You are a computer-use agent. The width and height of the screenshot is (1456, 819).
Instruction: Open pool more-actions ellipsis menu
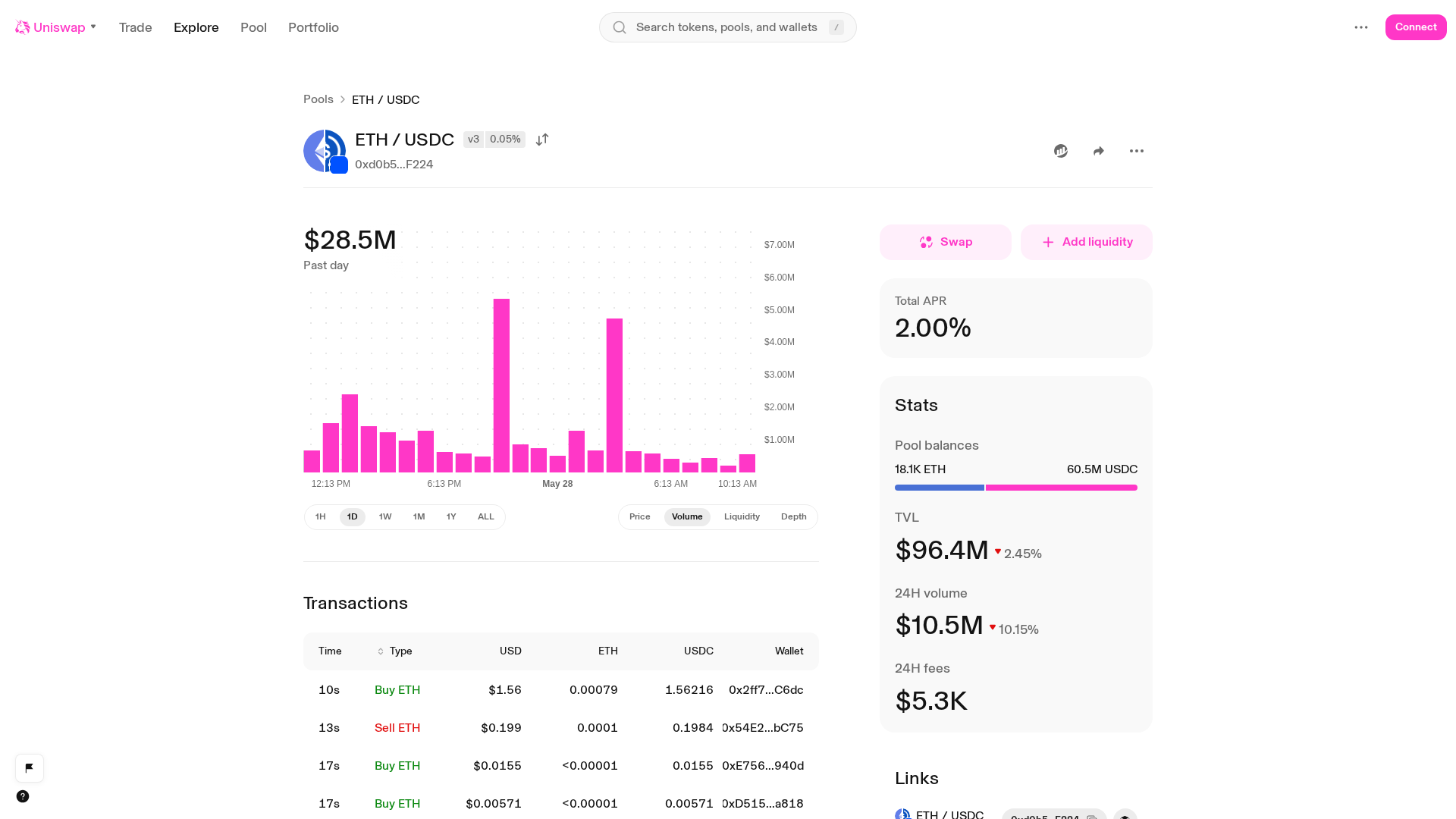click(1137, 151)
